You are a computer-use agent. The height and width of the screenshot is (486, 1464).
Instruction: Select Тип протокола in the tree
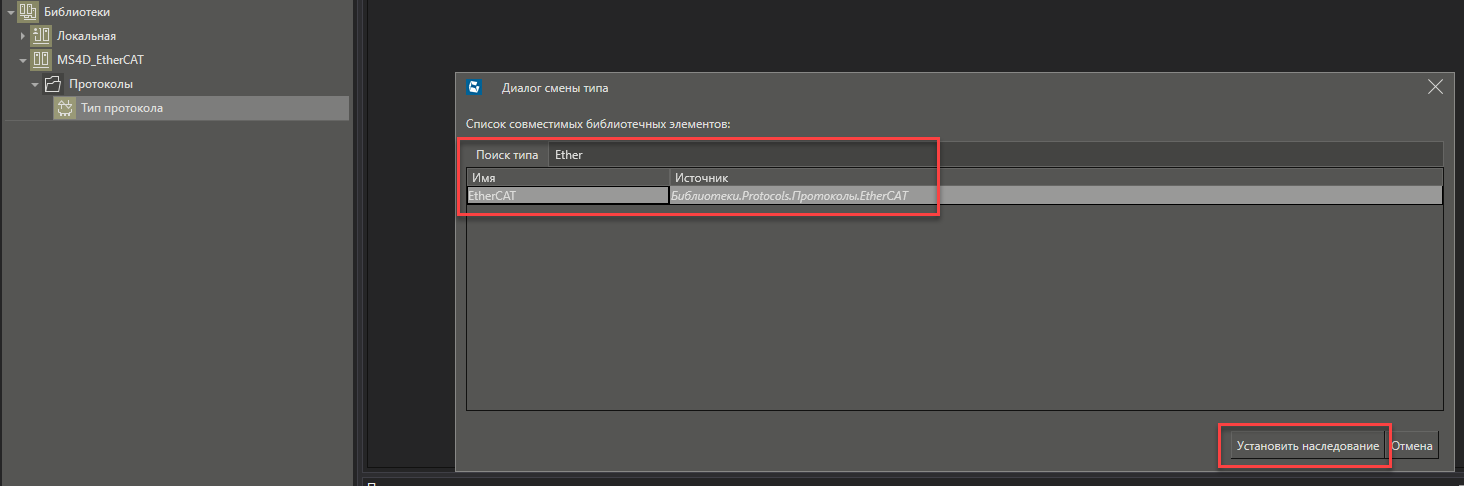122,108
